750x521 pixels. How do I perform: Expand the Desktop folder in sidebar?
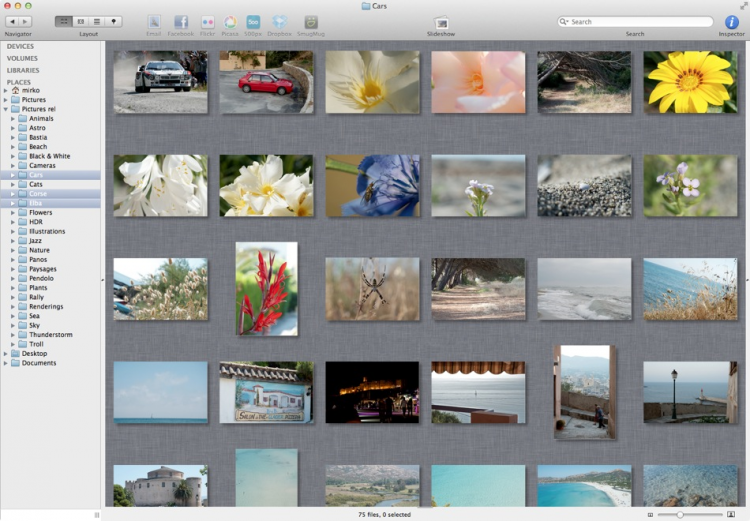tap(6, 353)
